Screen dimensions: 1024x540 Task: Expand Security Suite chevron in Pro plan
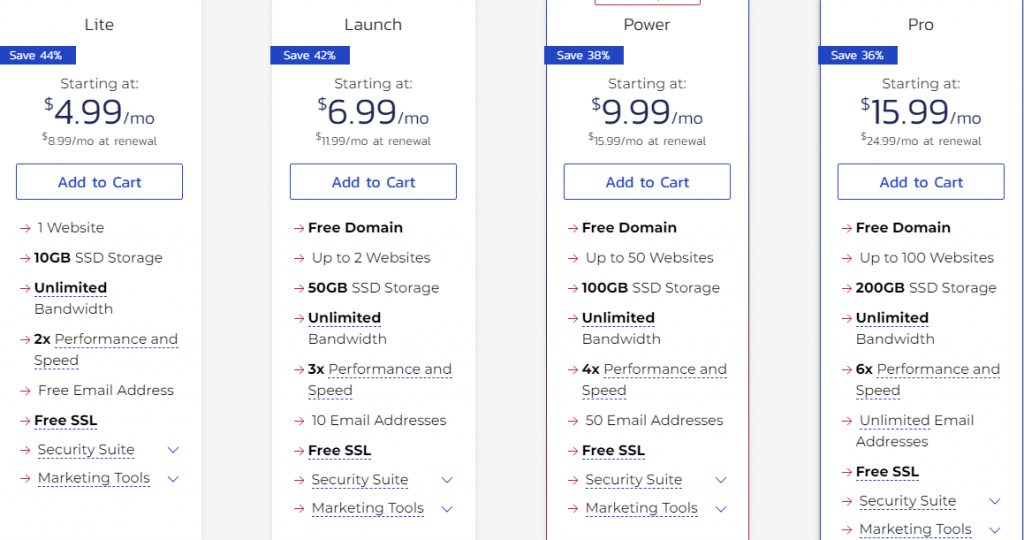(x=995, y=501)
